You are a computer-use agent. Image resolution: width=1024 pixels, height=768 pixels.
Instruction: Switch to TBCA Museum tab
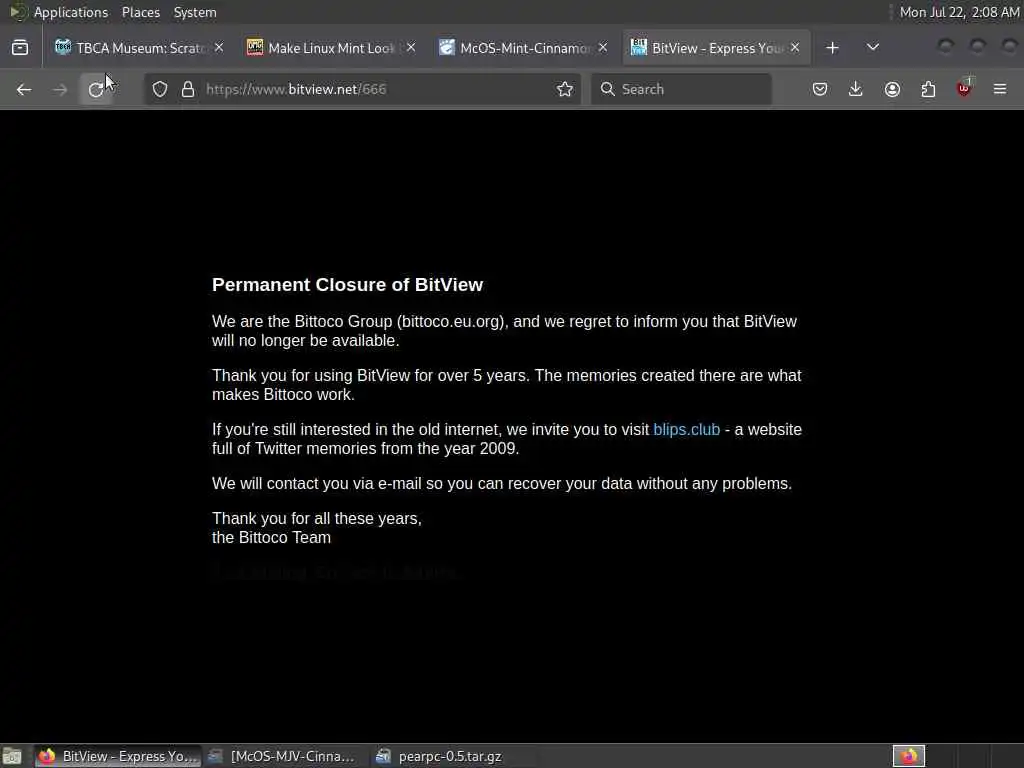click(139, 48)
